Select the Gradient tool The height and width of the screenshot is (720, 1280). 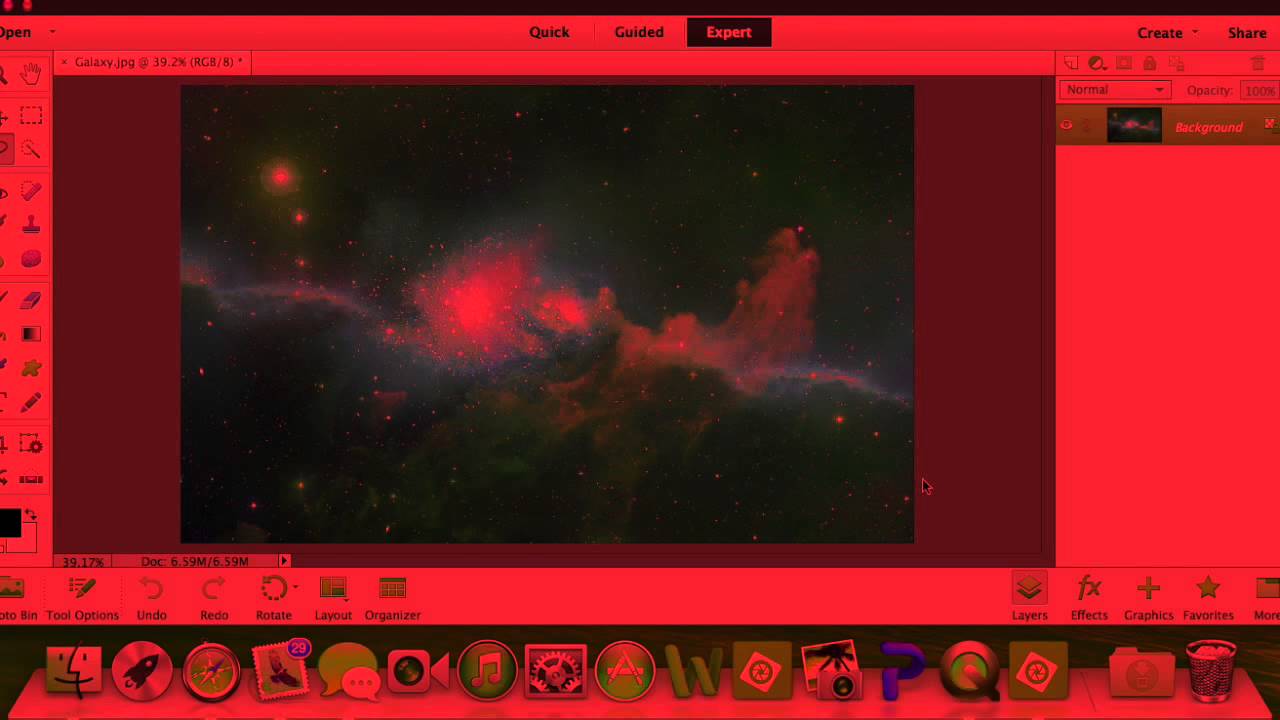click(31, 334)
